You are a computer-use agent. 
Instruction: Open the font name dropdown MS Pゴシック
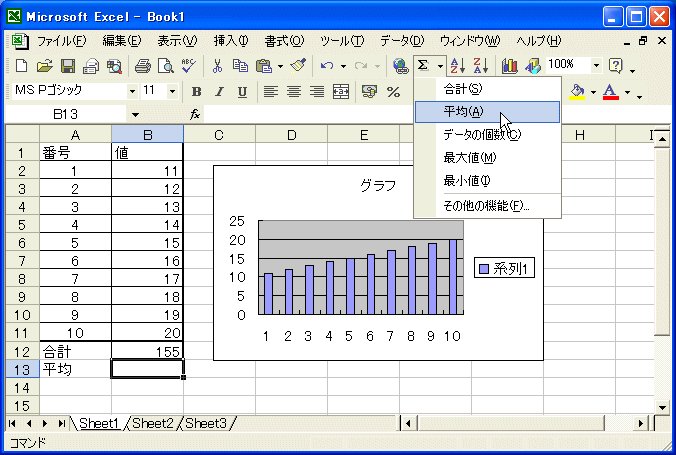click(x=131, y=91)
